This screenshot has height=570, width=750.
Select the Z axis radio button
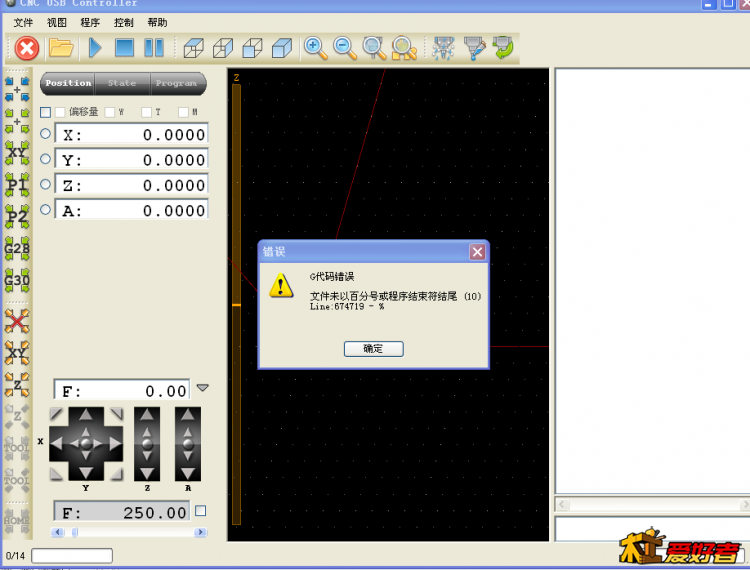[x=45, y=184]
